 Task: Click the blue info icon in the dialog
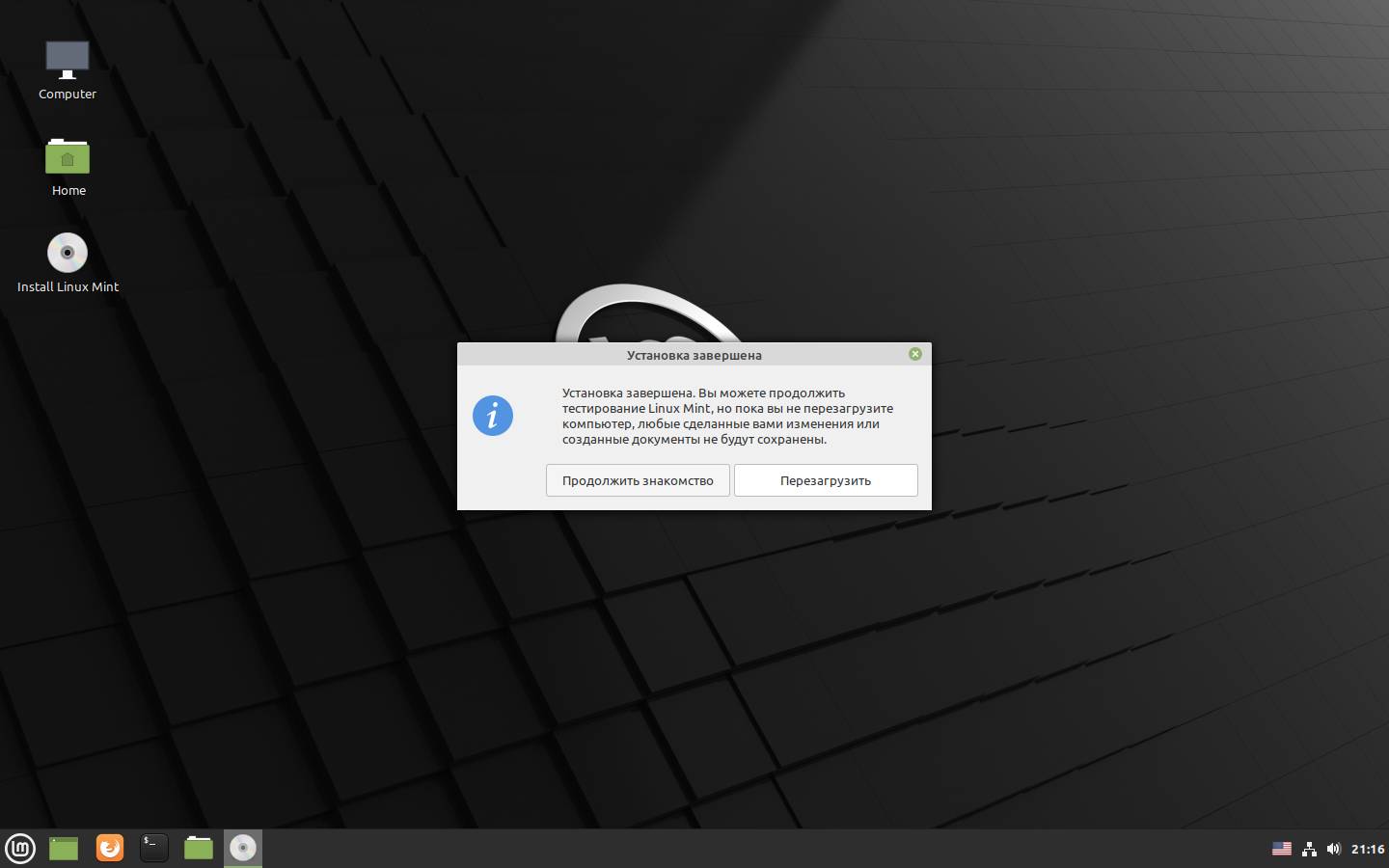click(493, 416)
